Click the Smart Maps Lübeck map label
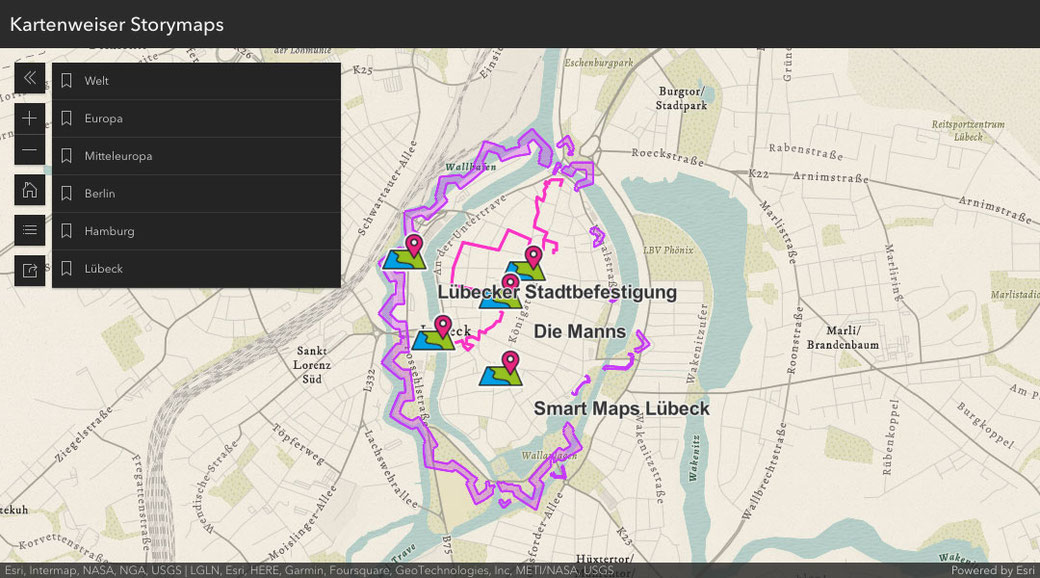Viewport: 1040px width, 578px height. point(621,409)
